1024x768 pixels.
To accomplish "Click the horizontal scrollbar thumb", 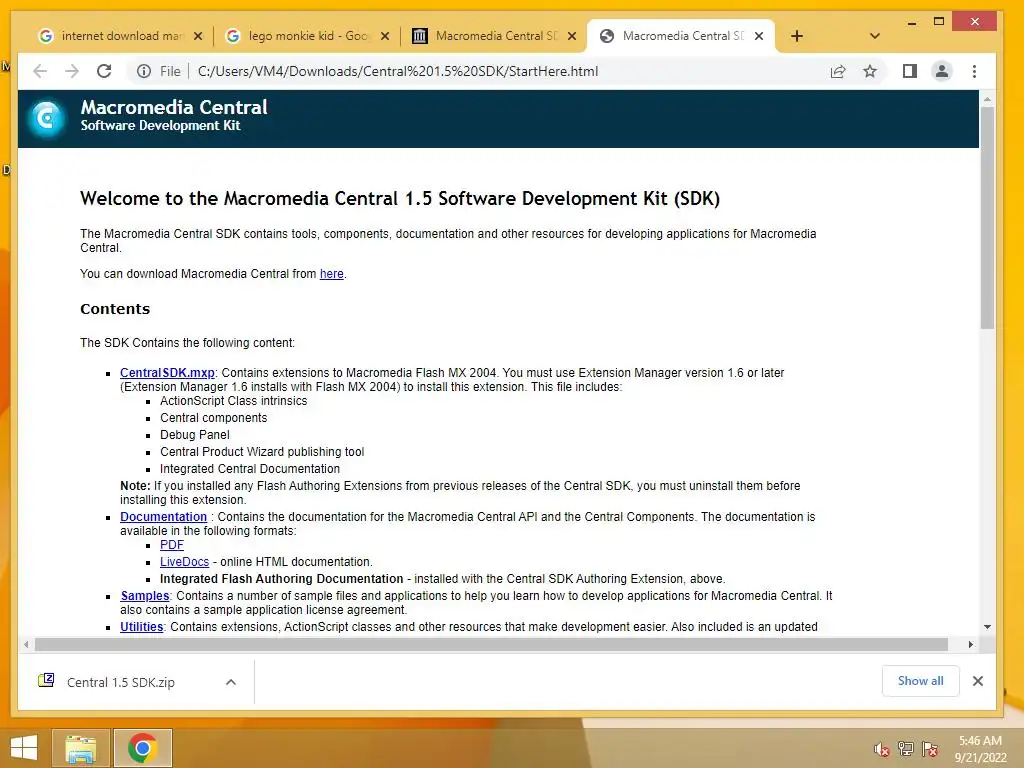I will (491, 645).
